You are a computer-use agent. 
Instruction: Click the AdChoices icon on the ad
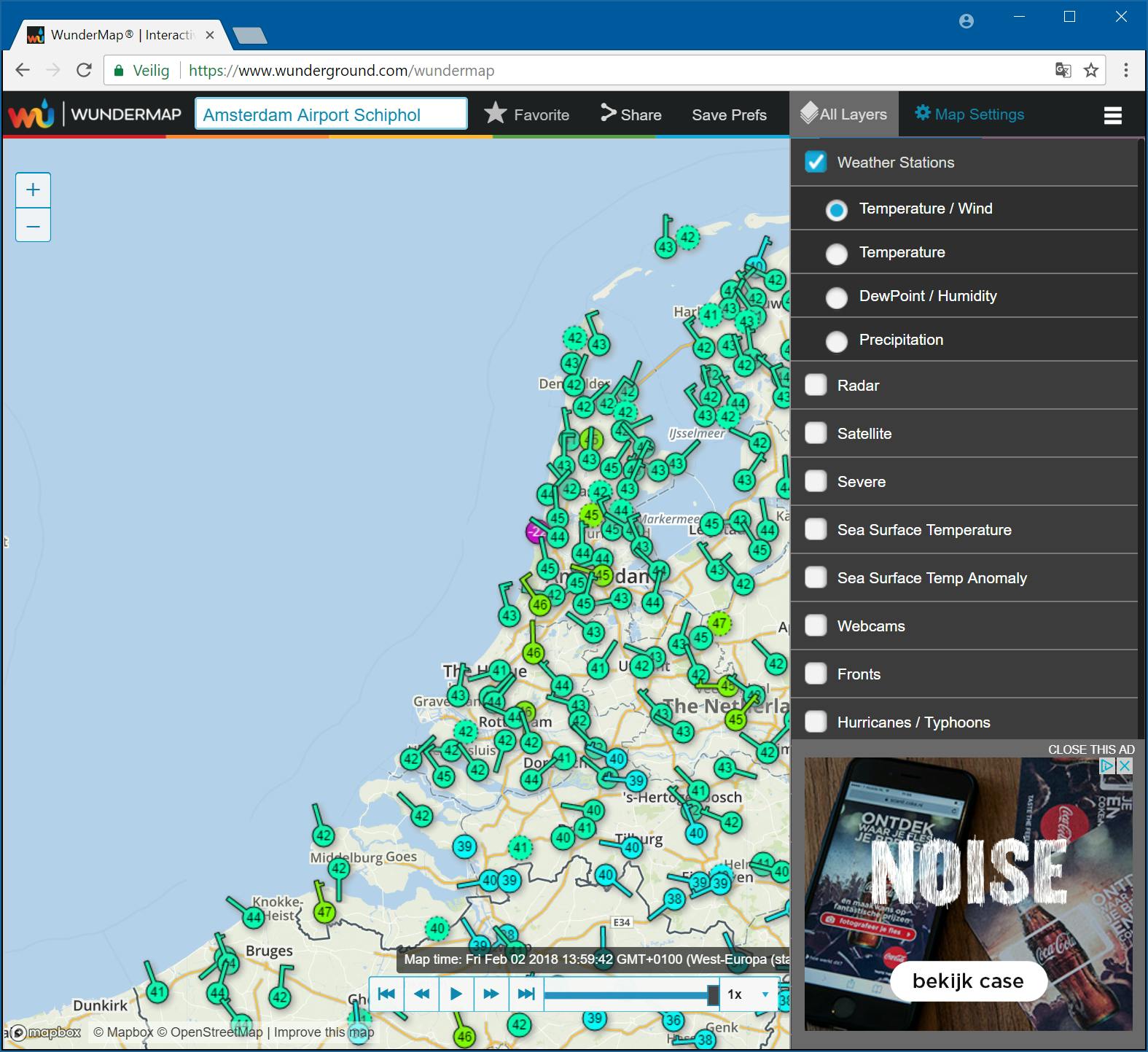click(1107, 765)
